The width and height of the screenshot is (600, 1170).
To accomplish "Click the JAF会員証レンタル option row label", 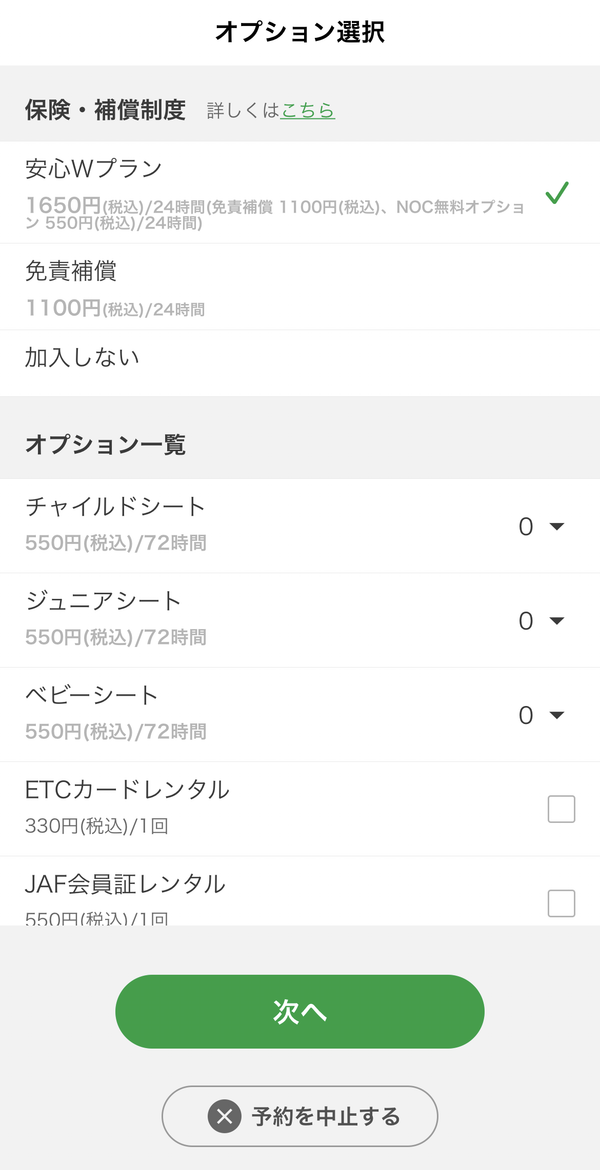I will click(125, 883).
